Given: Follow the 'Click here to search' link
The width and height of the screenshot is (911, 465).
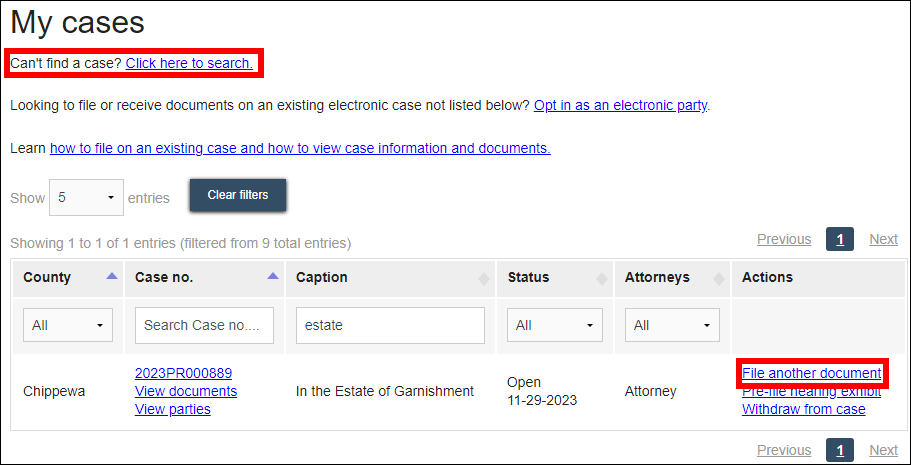Looking at the screenshot, I should [189, 63].
